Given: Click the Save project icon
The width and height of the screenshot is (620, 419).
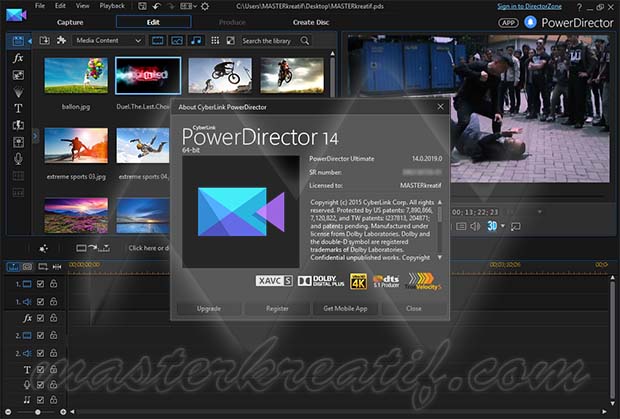Looking at the screenshot, I should click(142, 6).
